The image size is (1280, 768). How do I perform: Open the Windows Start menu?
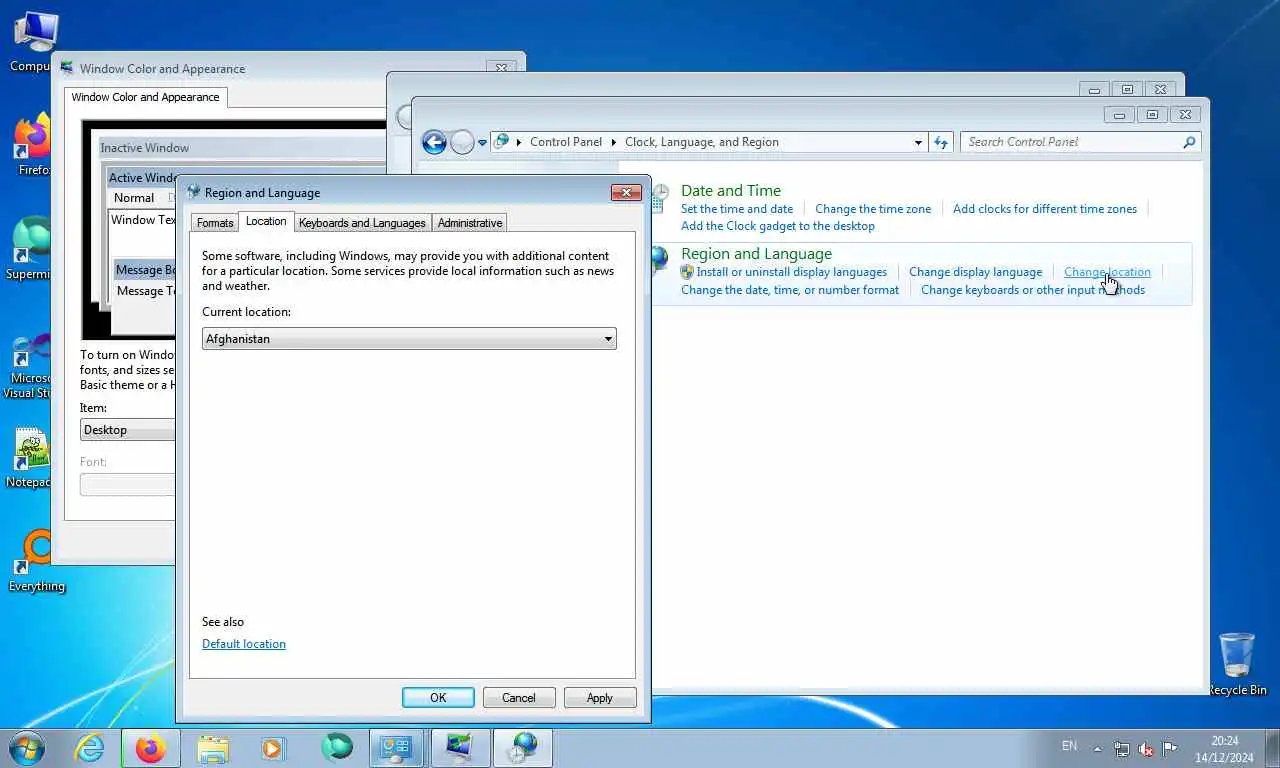pos(27,748)
